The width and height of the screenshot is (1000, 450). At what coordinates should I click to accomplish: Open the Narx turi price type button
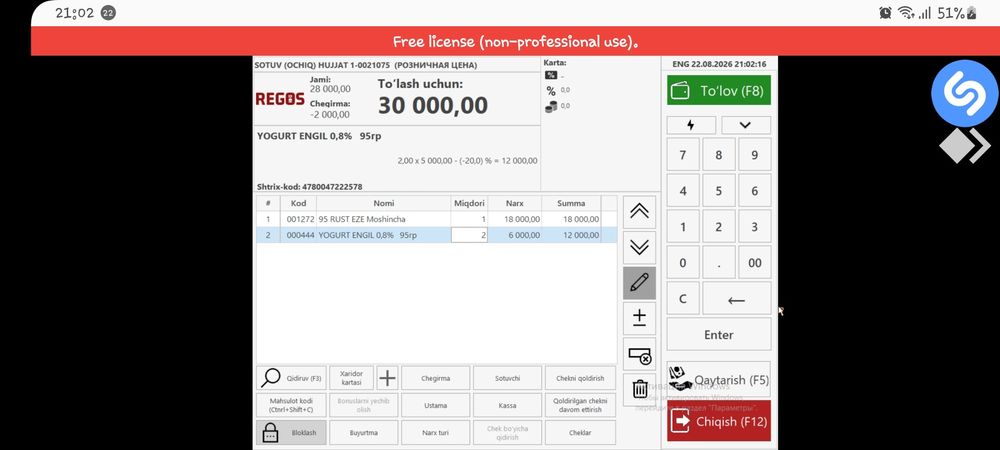coord(436,432)
